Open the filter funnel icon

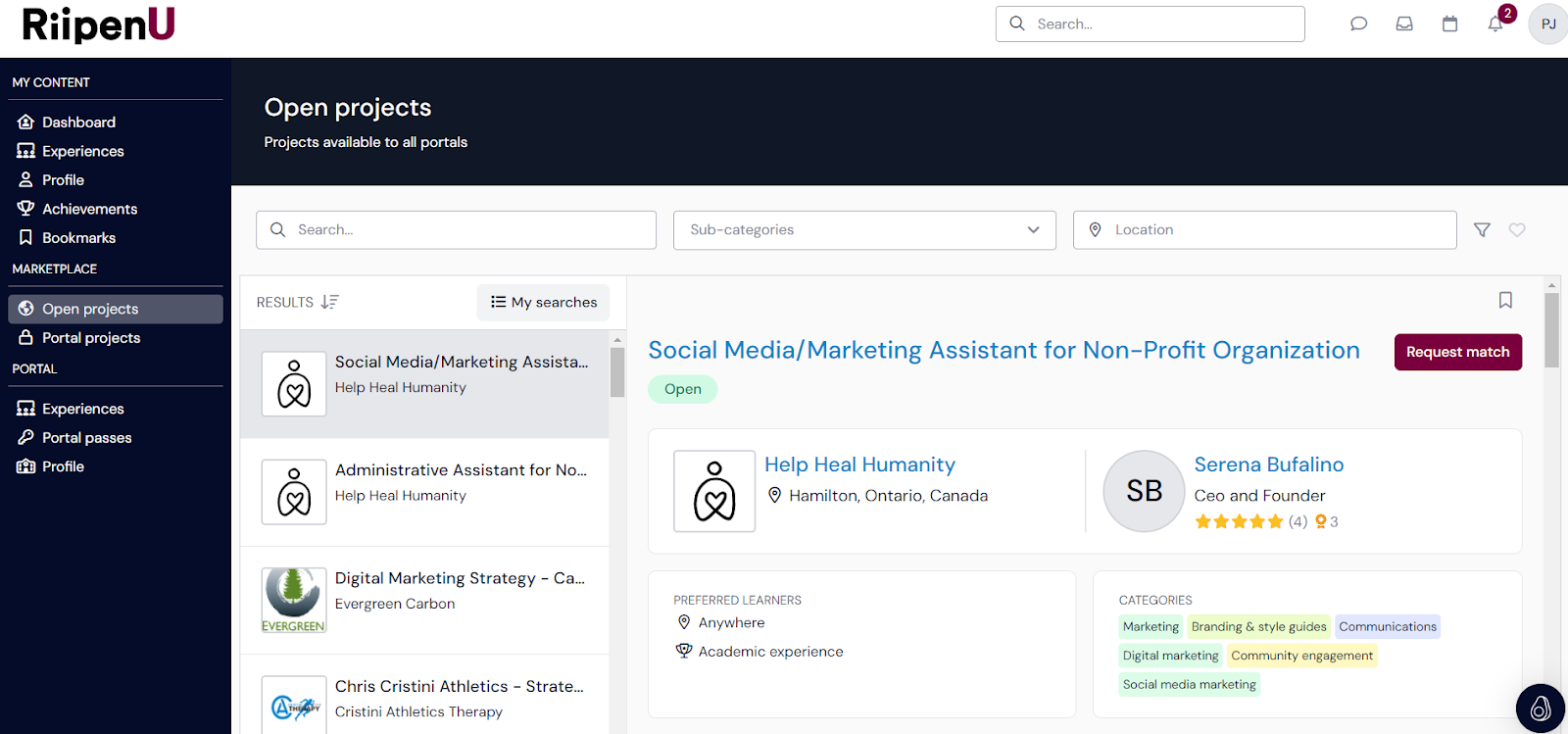click(x=1482, y=229)
